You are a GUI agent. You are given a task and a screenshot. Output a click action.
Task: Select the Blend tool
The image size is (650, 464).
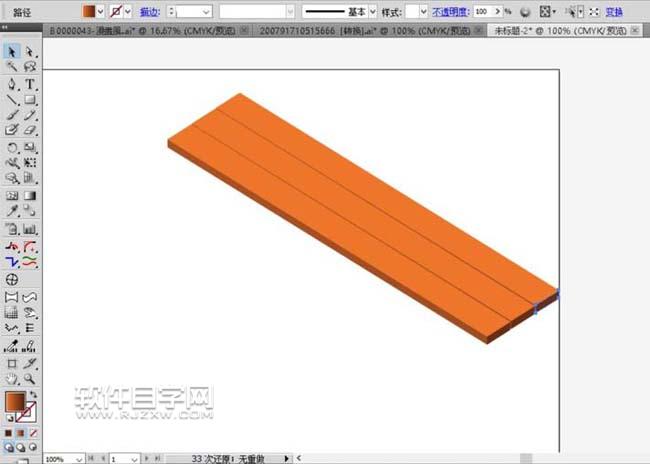(29, 211)
